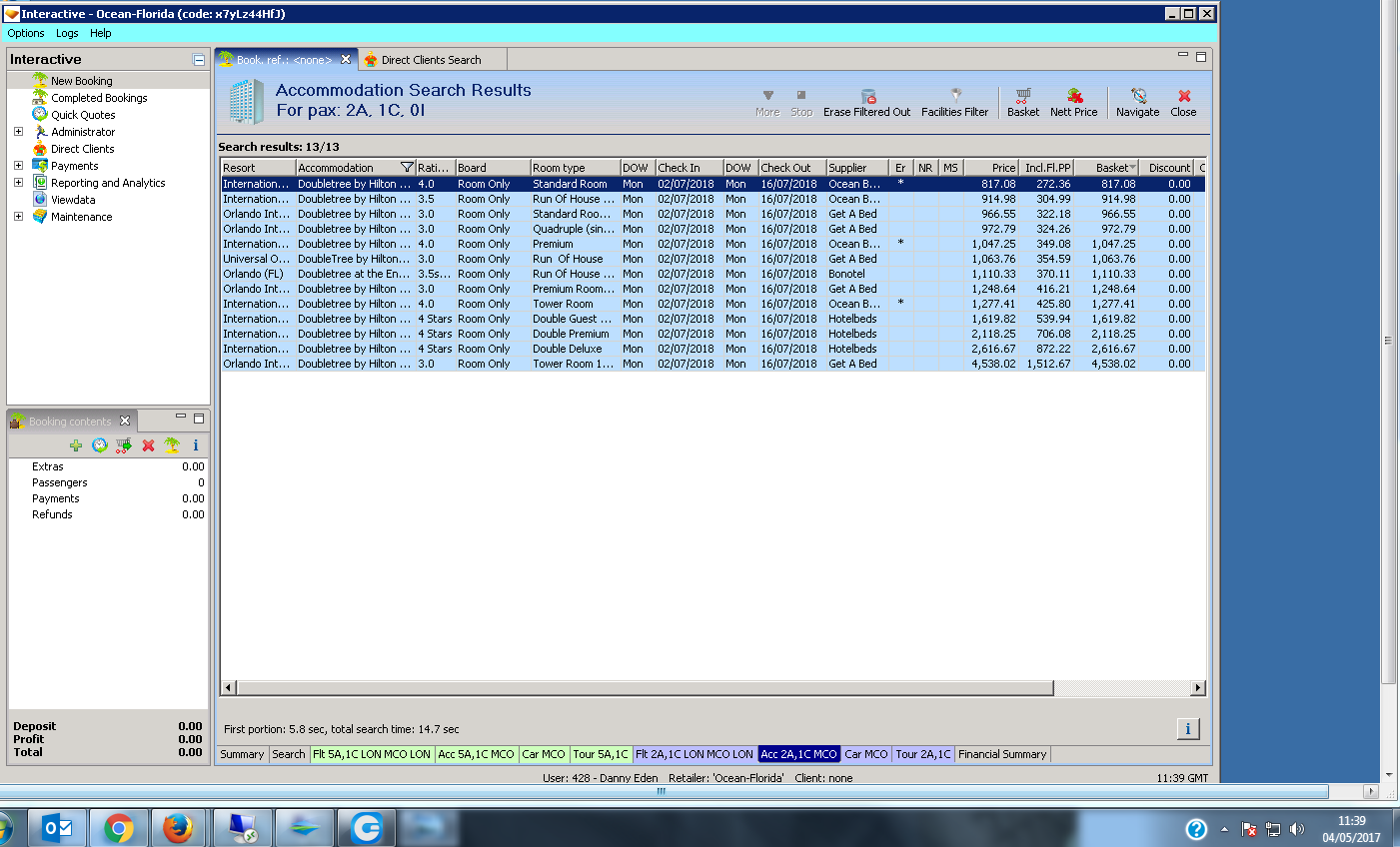Open the filter on the Accommodation column
Viewport: 1400px width, 847px height.
pyautogui.click(x=407, y=168)
